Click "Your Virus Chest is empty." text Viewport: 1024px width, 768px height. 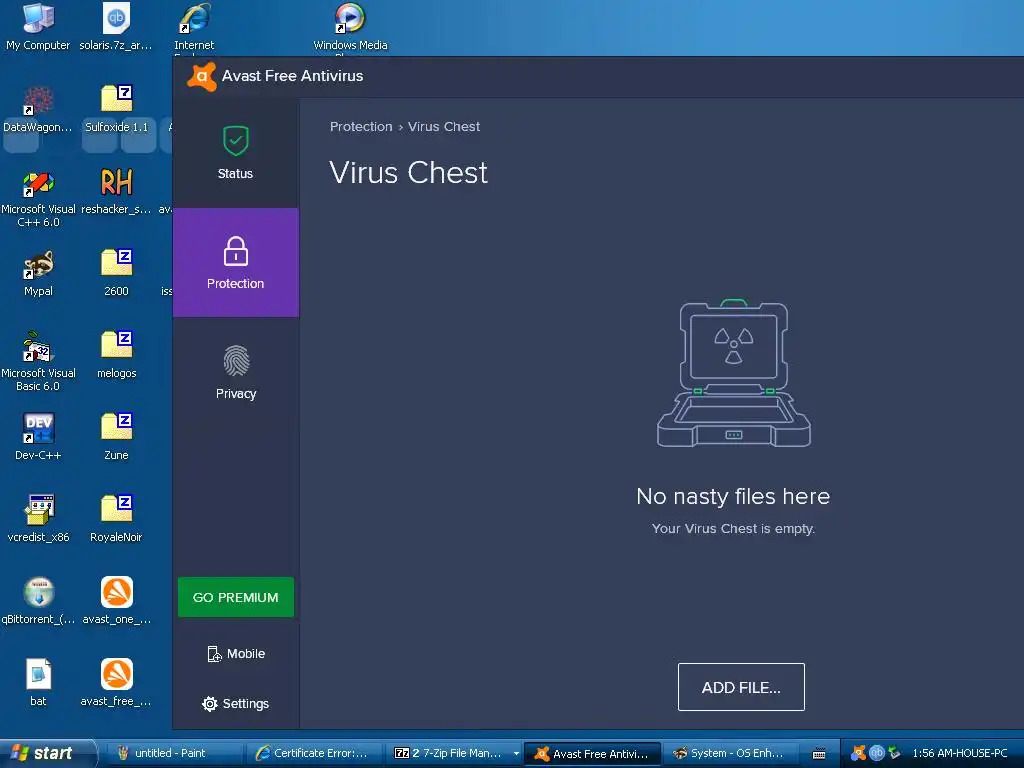click(x=733, y=528)
